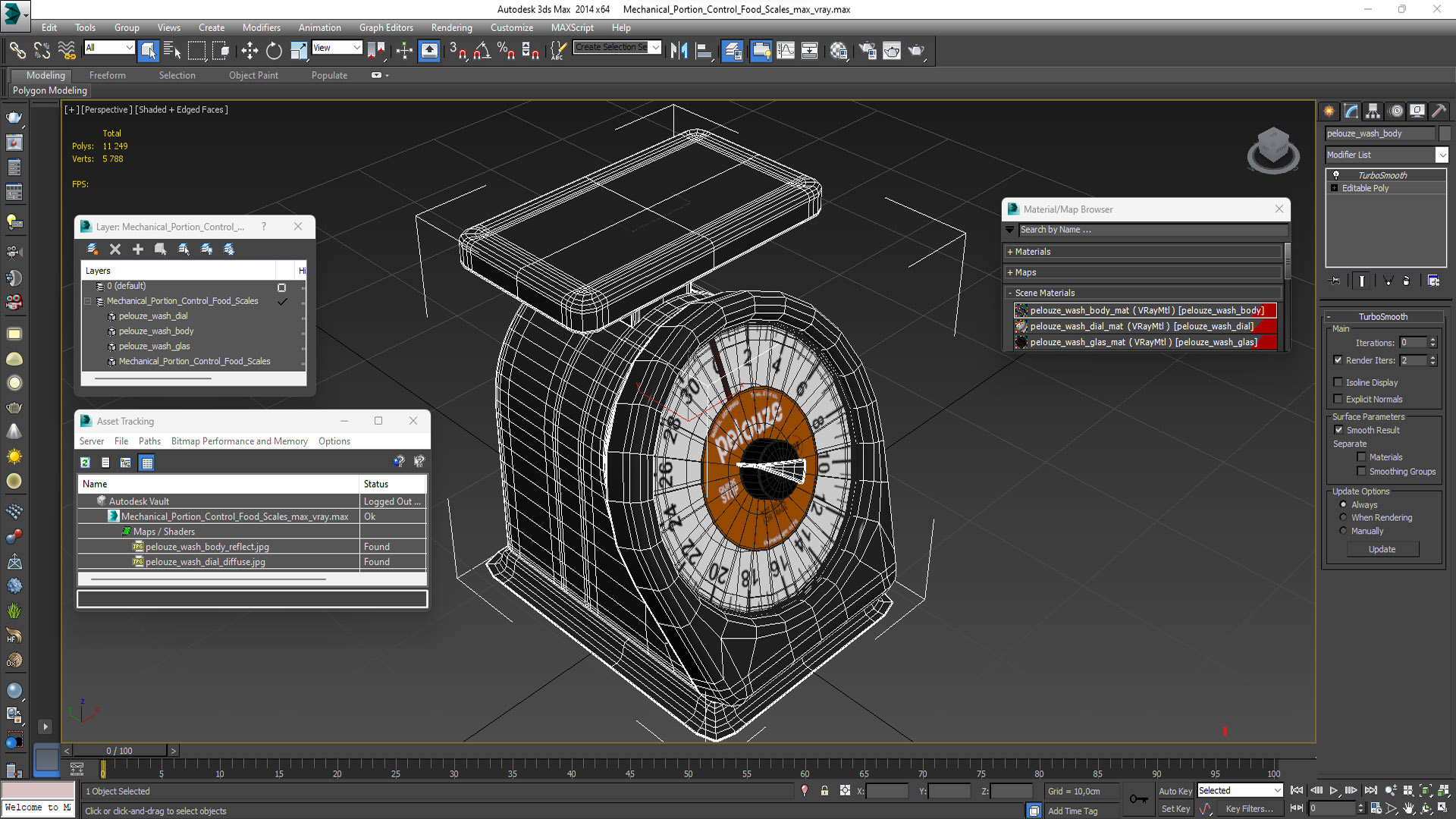Click Add Time Tag label
Viewport: 1456px width, 819px height.
coord(1072,811)
